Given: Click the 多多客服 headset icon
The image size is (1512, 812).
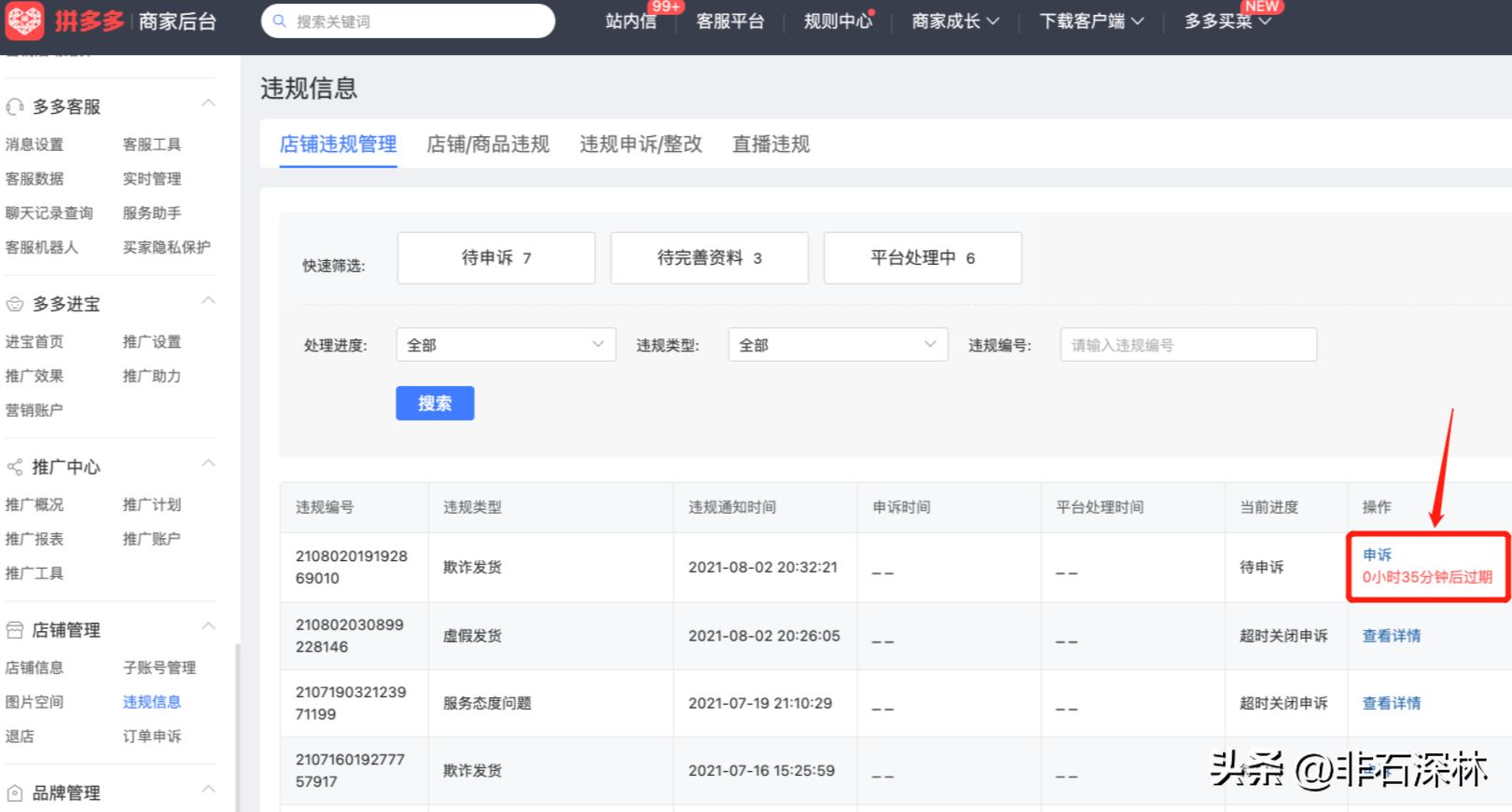Looking at the screenshot, I should (x=15, y=107).
